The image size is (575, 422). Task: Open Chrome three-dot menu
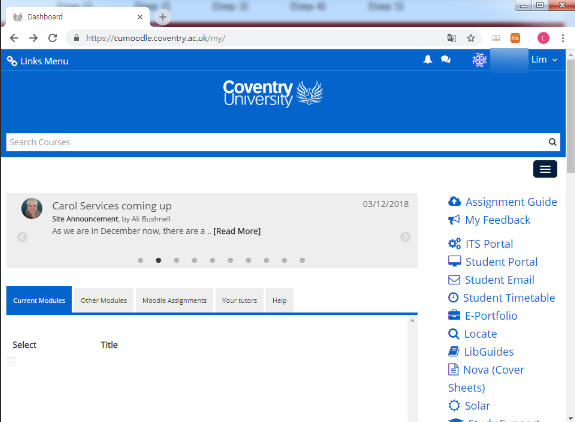[563, 38]
